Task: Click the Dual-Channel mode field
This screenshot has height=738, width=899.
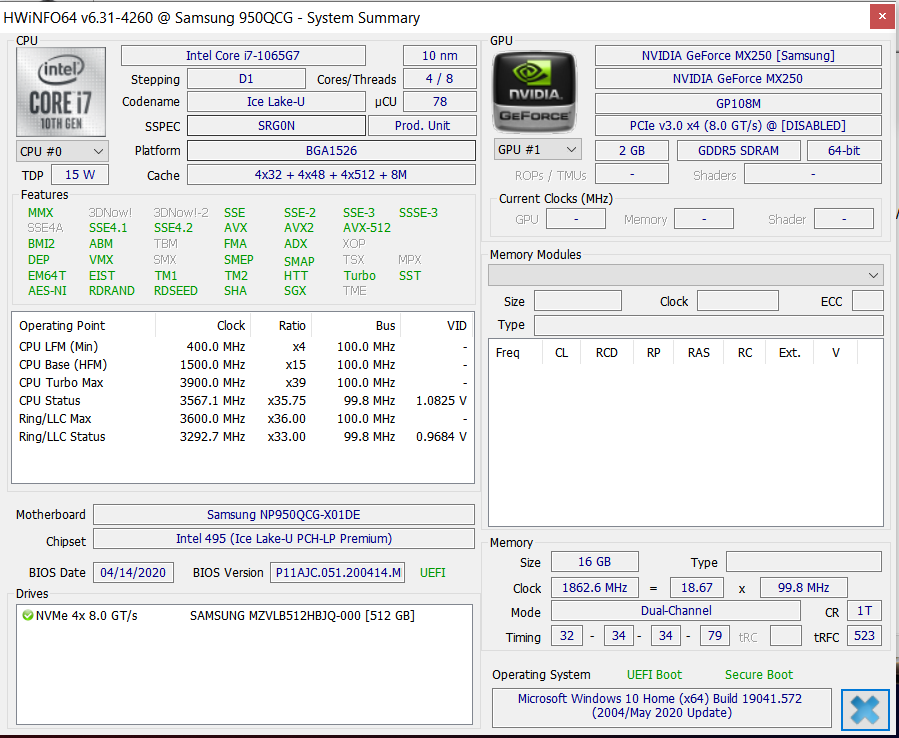Action: 676,611
